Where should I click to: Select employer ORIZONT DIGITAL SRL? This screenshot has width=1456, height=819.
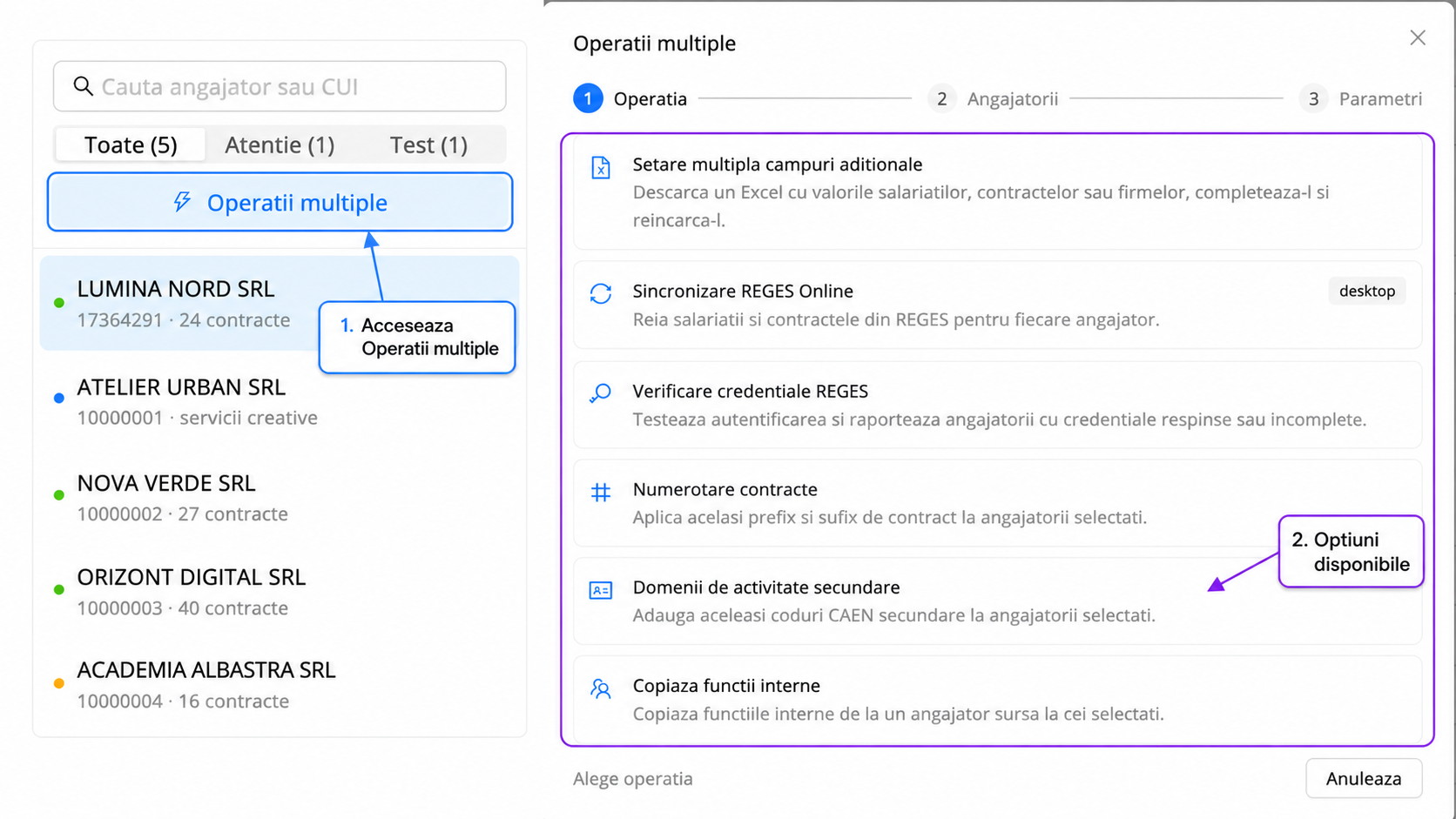[x=280, y=592]
